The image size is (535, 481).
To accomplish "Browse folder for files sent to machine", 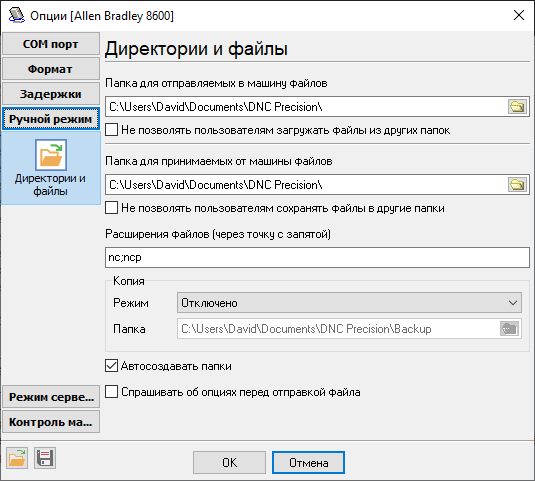I will 517,107.
